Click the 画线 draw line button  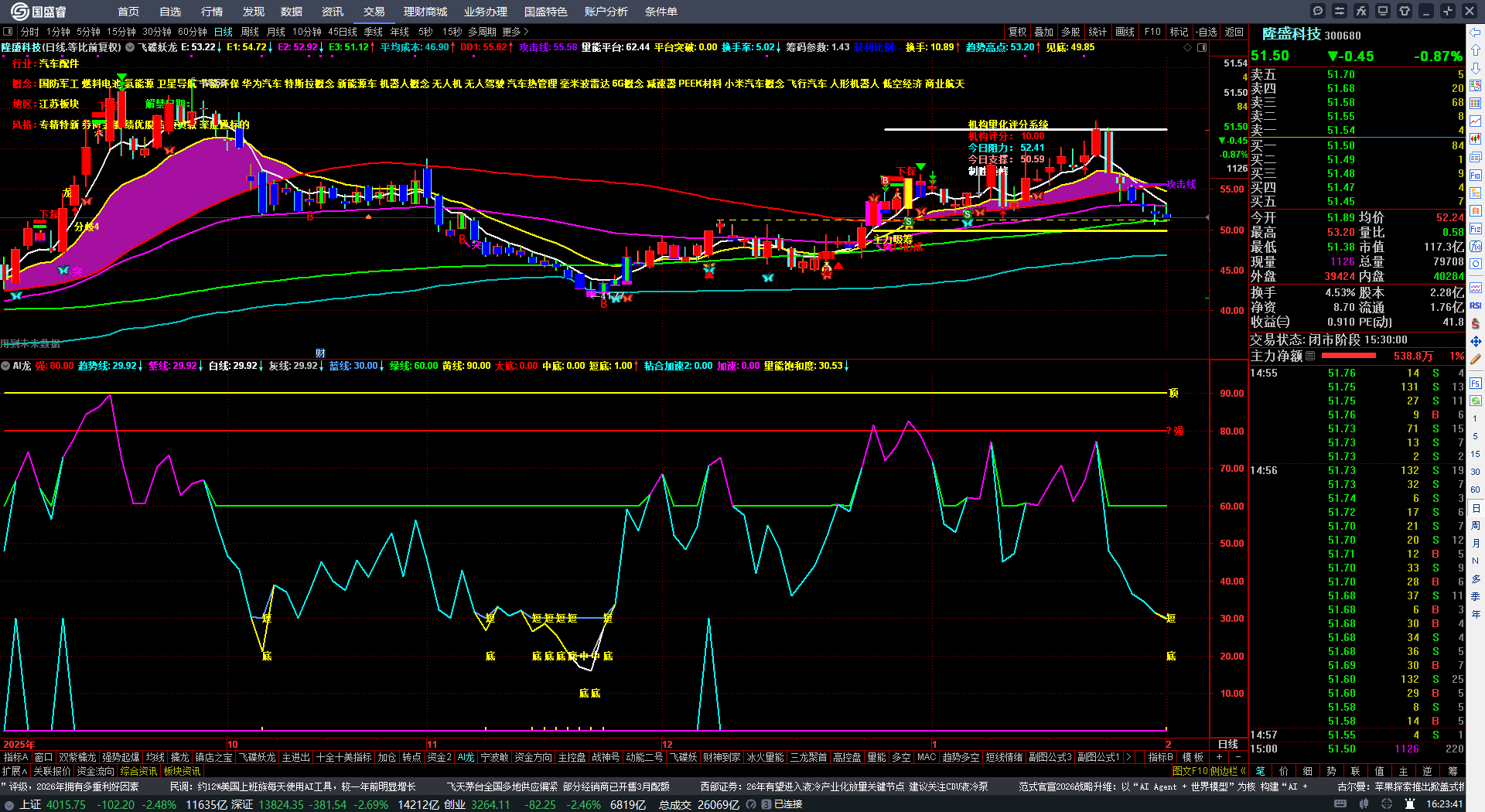coord(1125,32)
